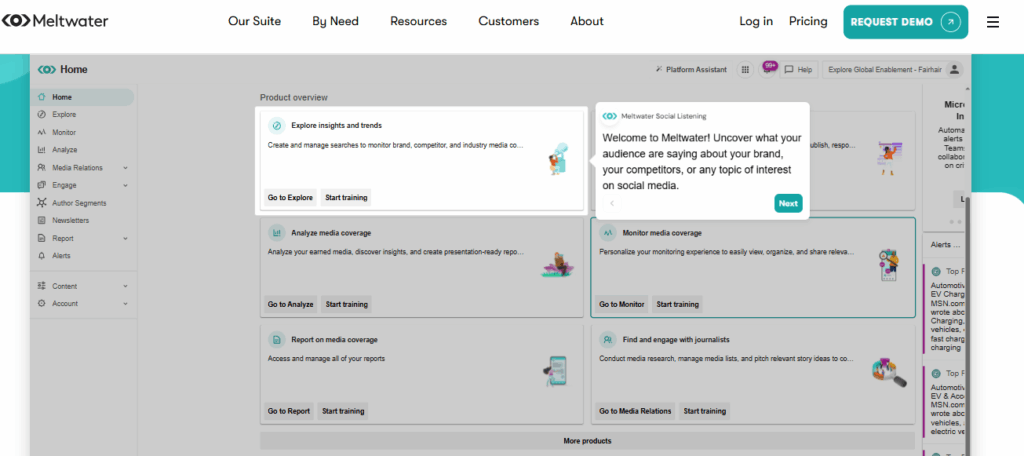Click Go to Explore button
This screenshot has height=456, width=1024.
tap(290, 197)
